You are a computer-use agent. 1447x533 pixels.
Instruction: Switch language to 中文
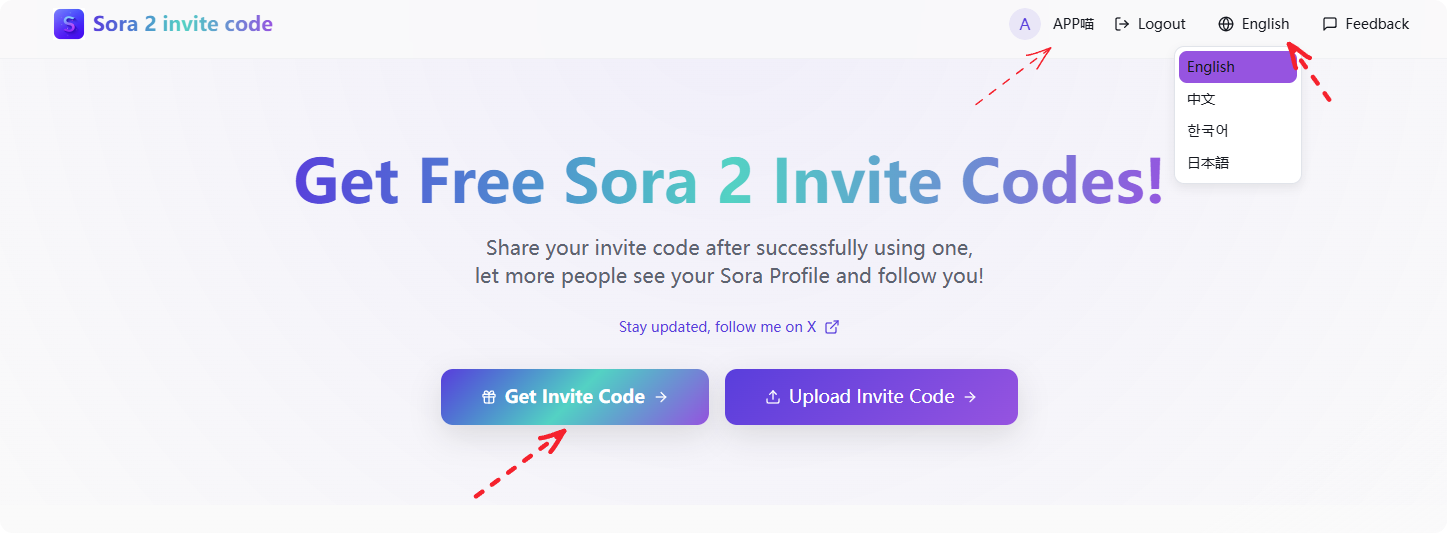pyautogui.click(x=1201, y=99)
